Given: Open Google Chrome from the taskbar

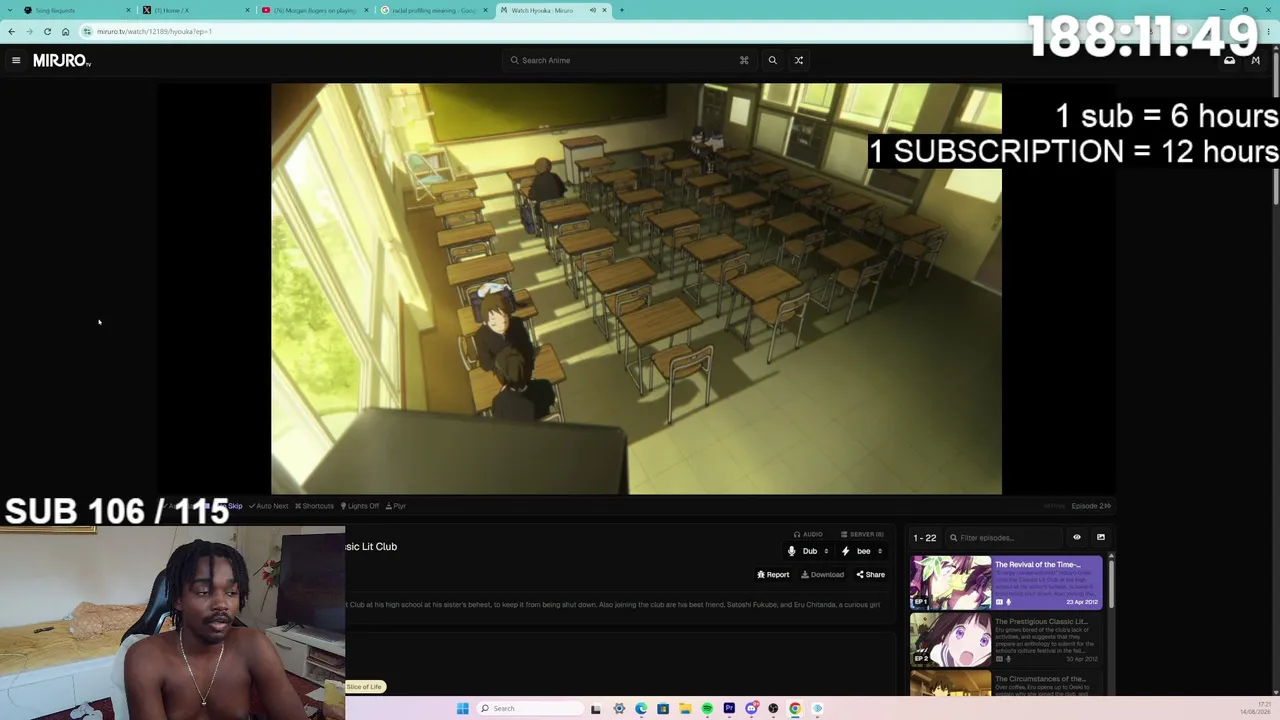Looking at the screenshot, I should 795,709.
